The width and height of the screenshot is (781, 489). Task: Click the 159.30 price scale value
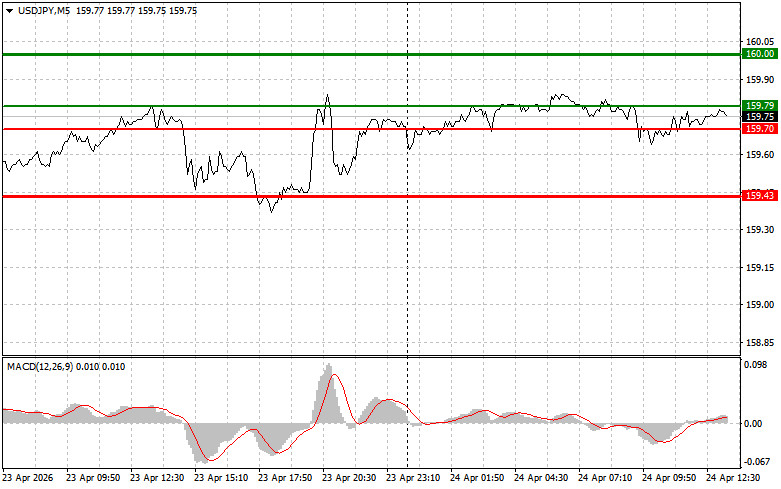pyautogui.click(x=760, y=230)
